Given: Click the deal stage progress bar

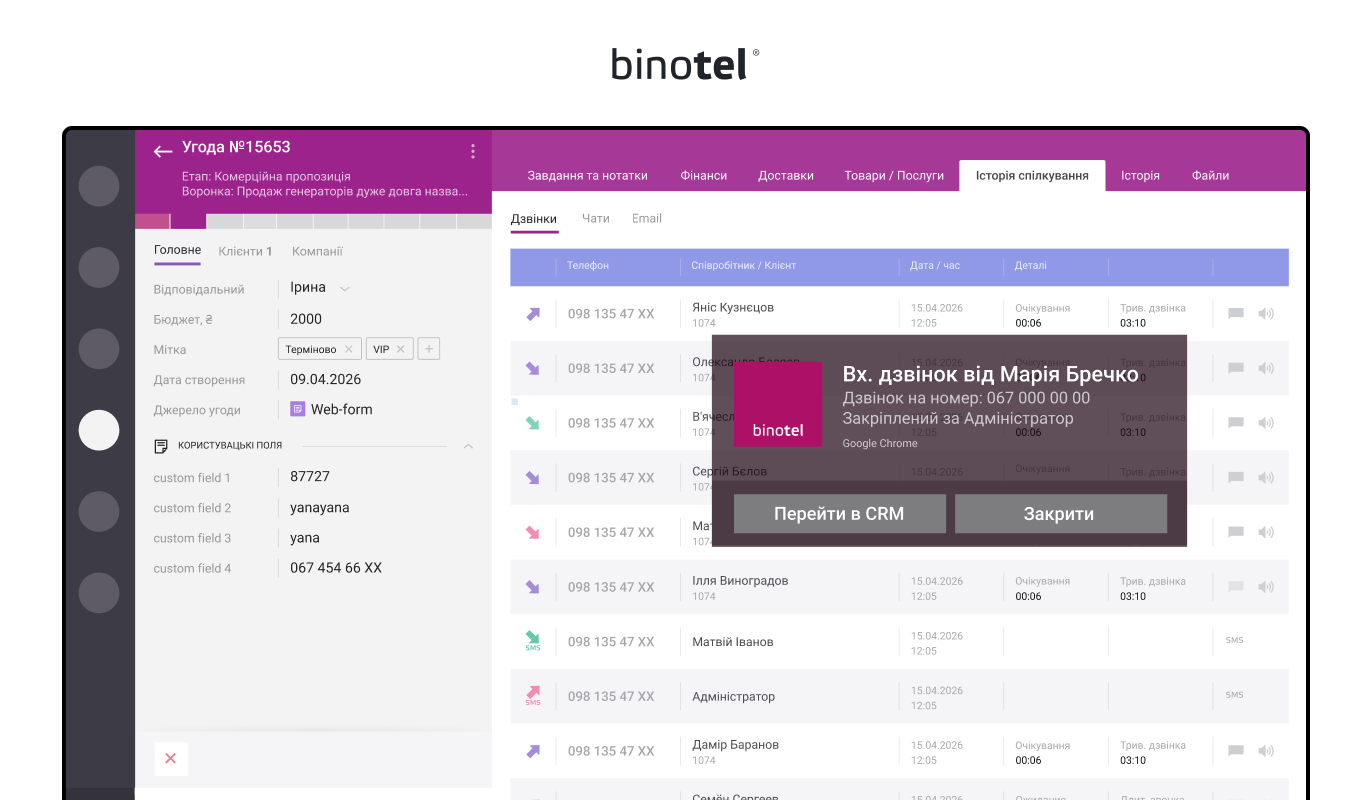Looking at the screenshot, I should (x=314, y=221).
